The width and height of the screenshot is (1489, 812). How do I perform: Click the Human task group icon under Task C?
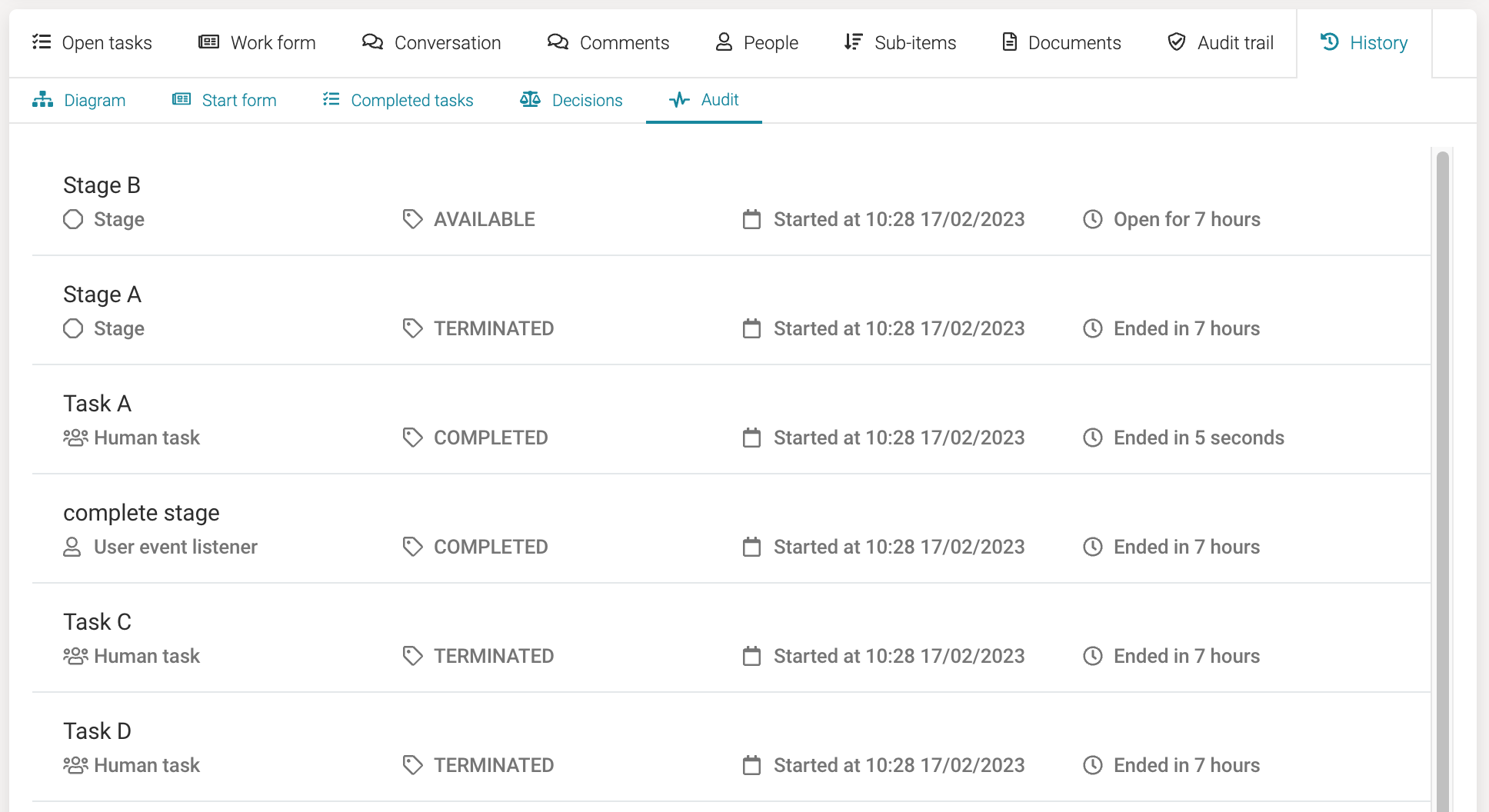(x=75, y=656)
